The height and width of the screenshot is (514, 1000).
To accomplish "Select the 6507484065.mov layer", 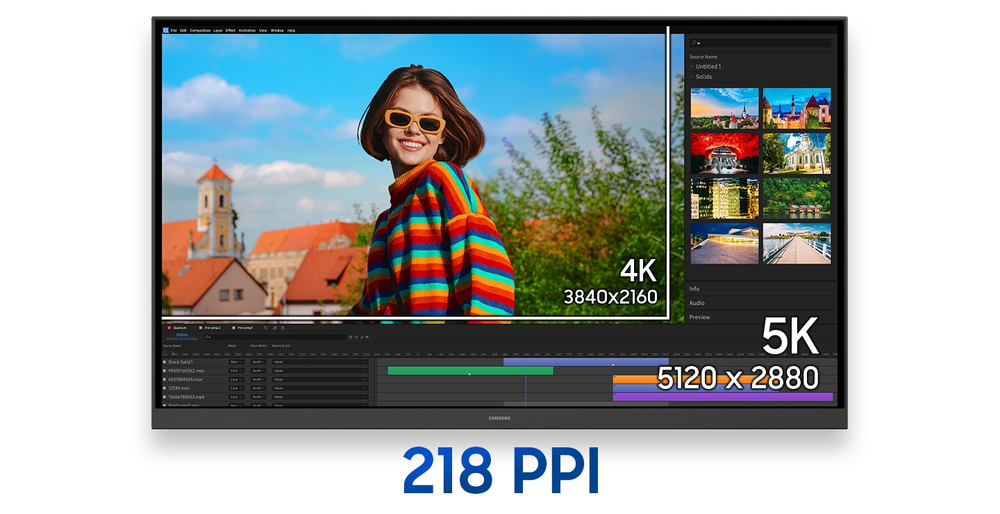I will (x=186, y=379).
